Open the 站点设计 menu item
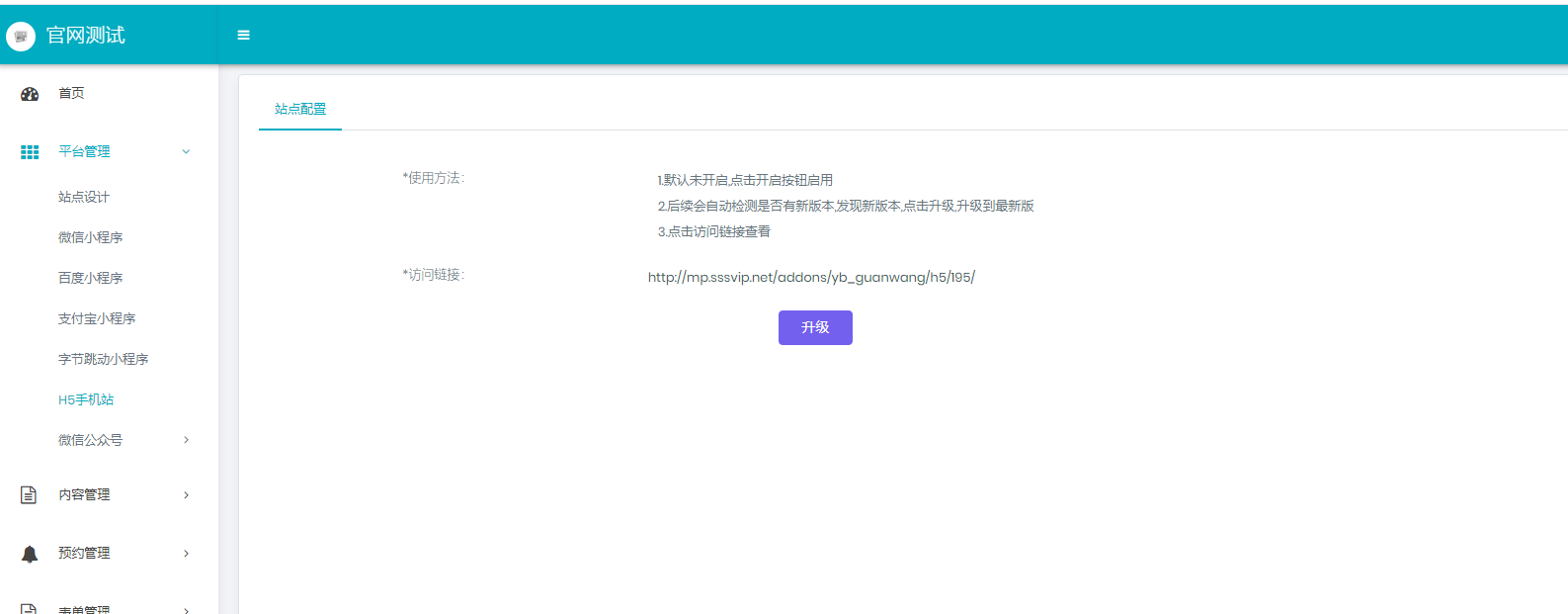Image resolution: width=1568 pixels, height=614 pixels. [84, 197]
